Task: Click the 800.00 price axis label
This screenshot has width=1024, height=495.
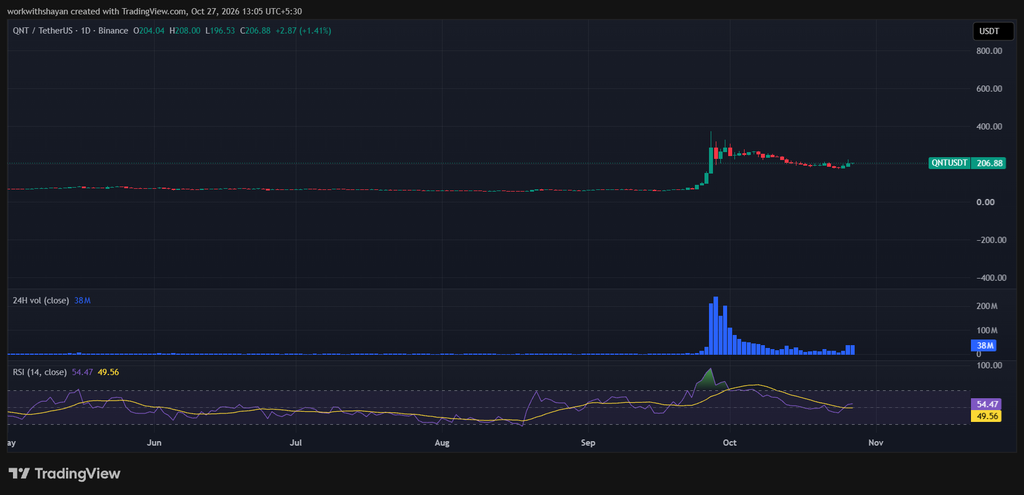Action: click(989, 51)
